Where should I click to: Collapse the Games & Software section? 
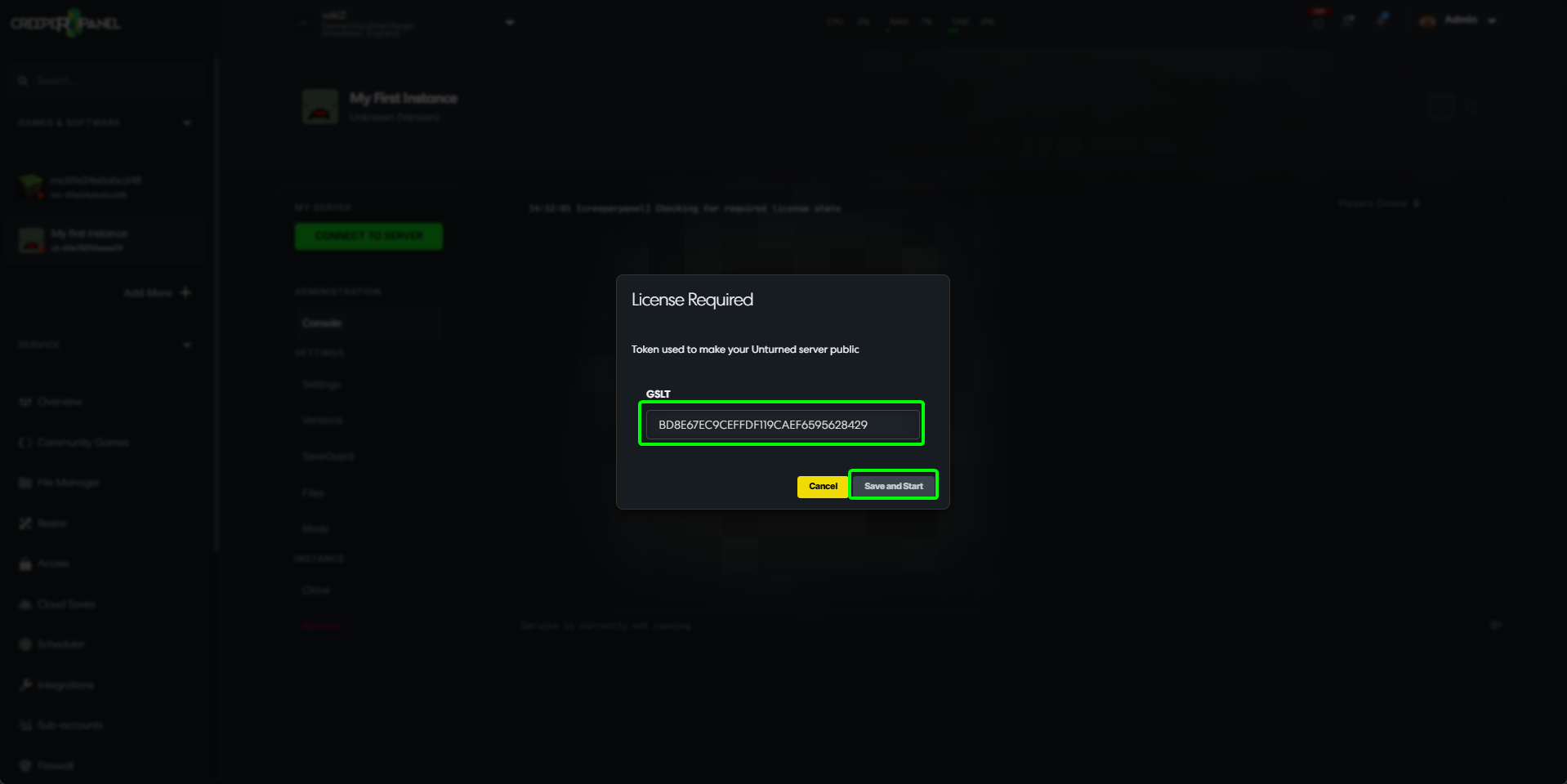point(187,122)
